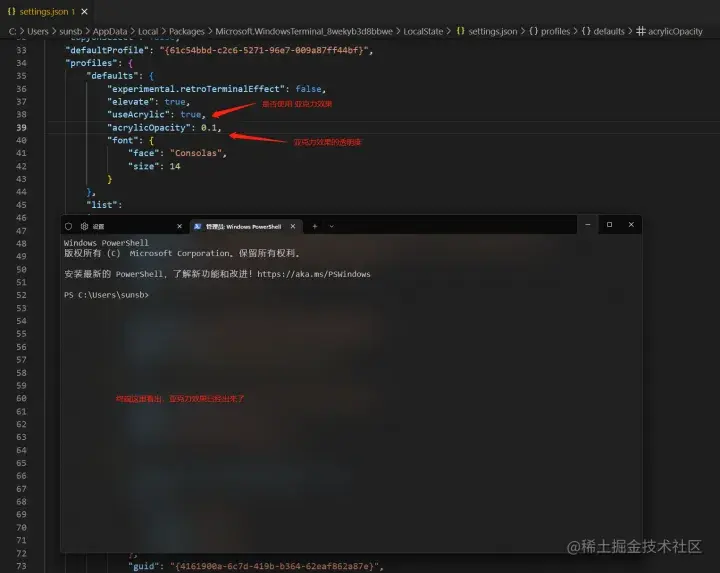The width and height of the screenshot is (720, 573).
Task: Click line number 73 in the gutter
Action: coord(21,566)
